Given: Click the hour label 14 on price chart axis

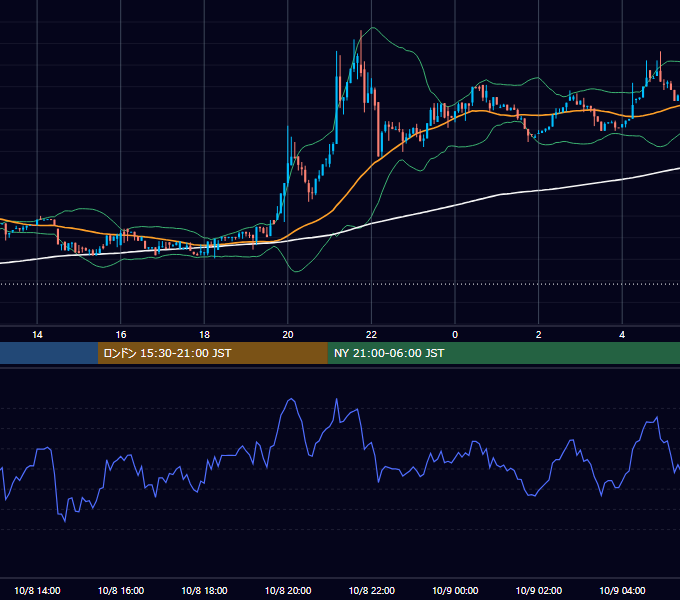Looking at the screenshot, I should 37,335.
